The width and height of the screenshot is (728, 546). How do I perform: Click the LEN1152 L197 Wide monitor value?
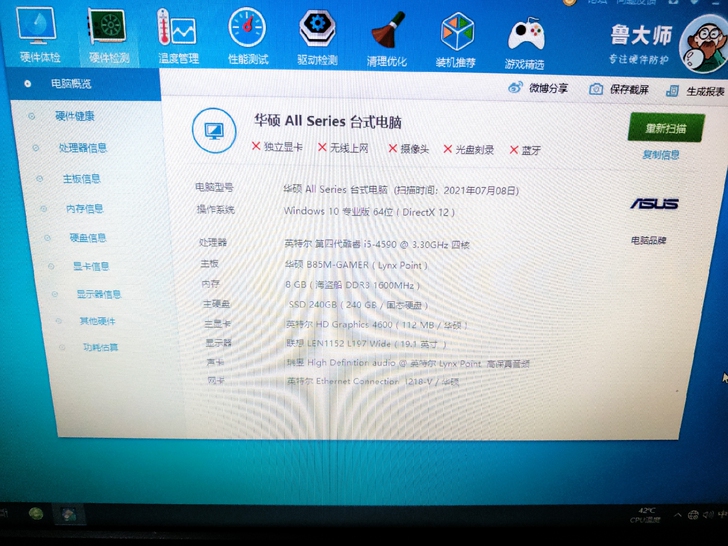click(366, 344)
